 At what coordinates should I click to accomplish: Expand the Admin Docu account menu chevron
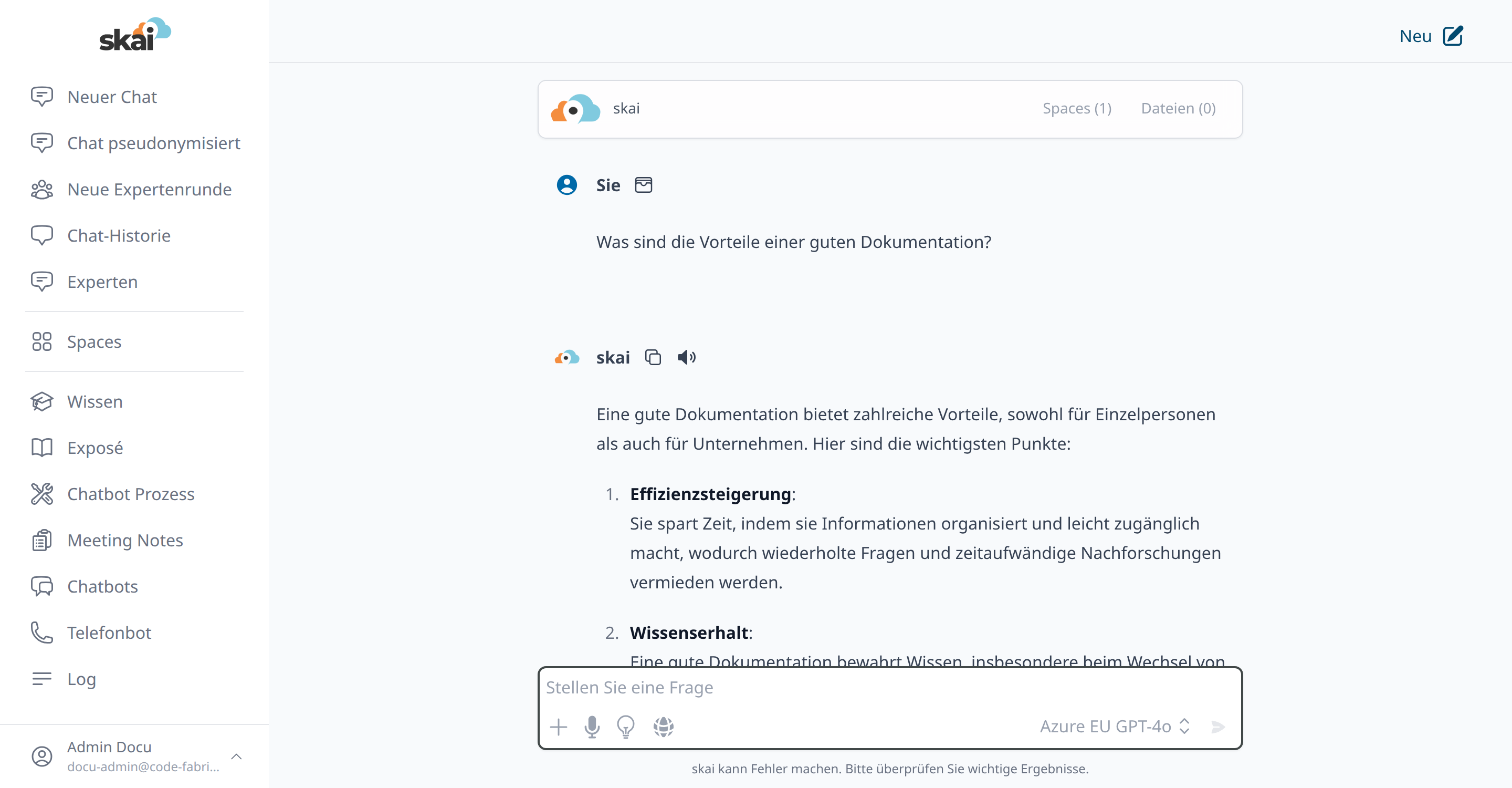(x=237, y=756)
